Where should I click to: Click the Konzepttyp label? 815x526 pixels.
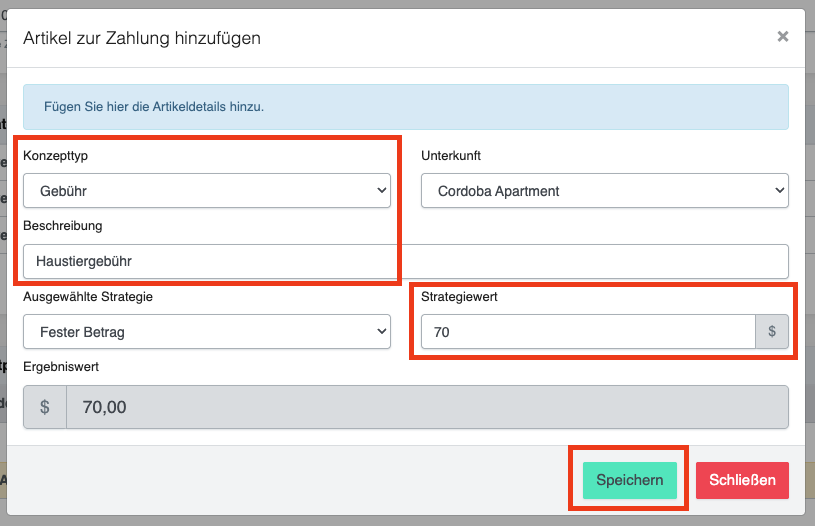pos(62,156)
